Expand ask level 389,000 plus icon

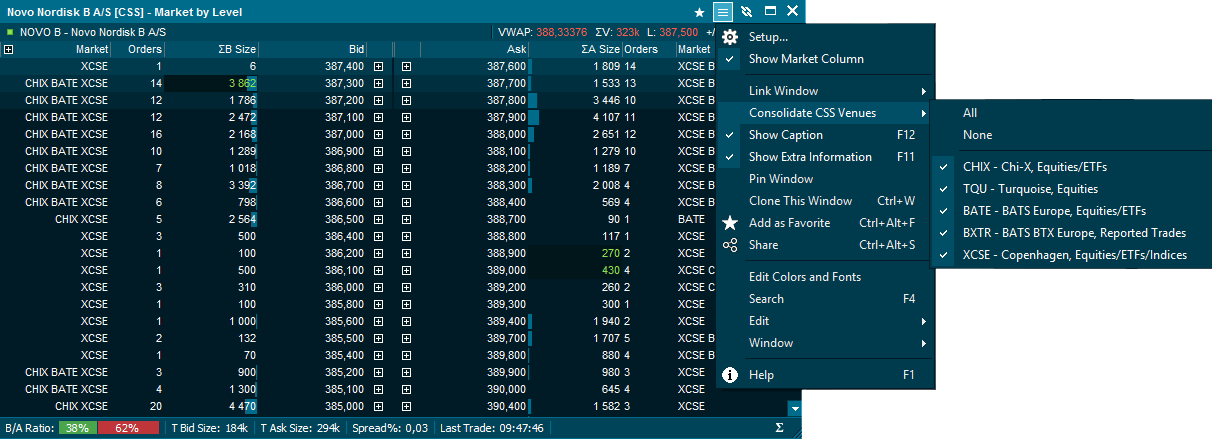406,270
